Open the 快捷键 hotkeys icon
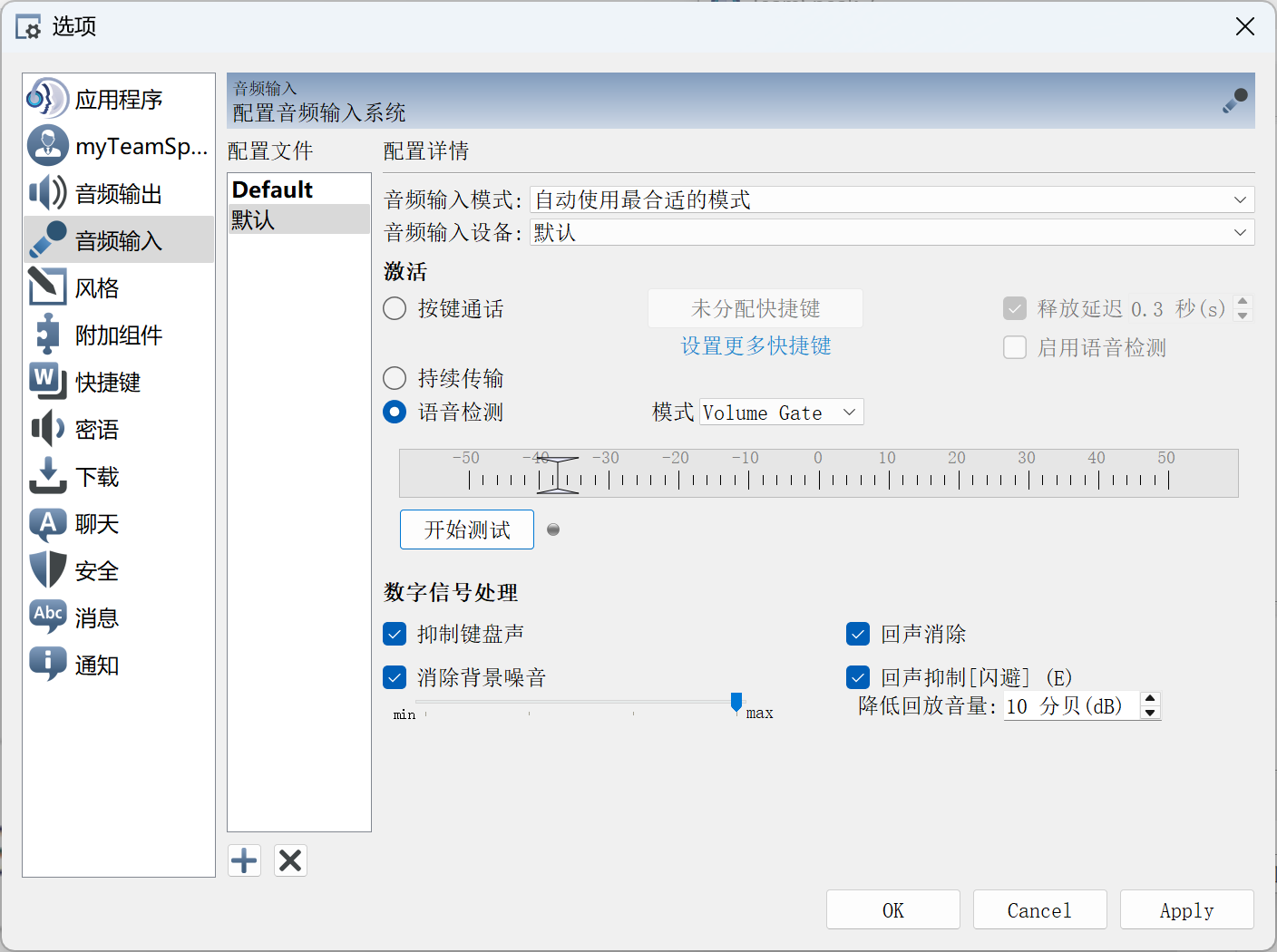This screenshot has height=952, width=1277. point(47,382)
